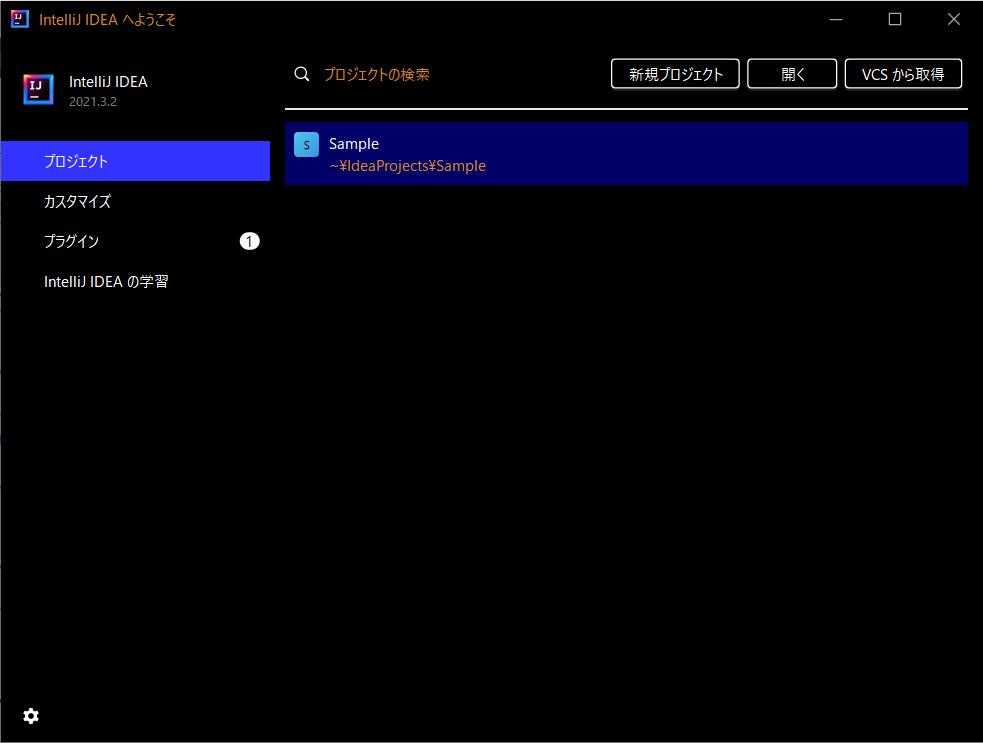Screen dimensions: 983x743
Task: Click the version 2021.3.2 text
Action: (93, 102)
